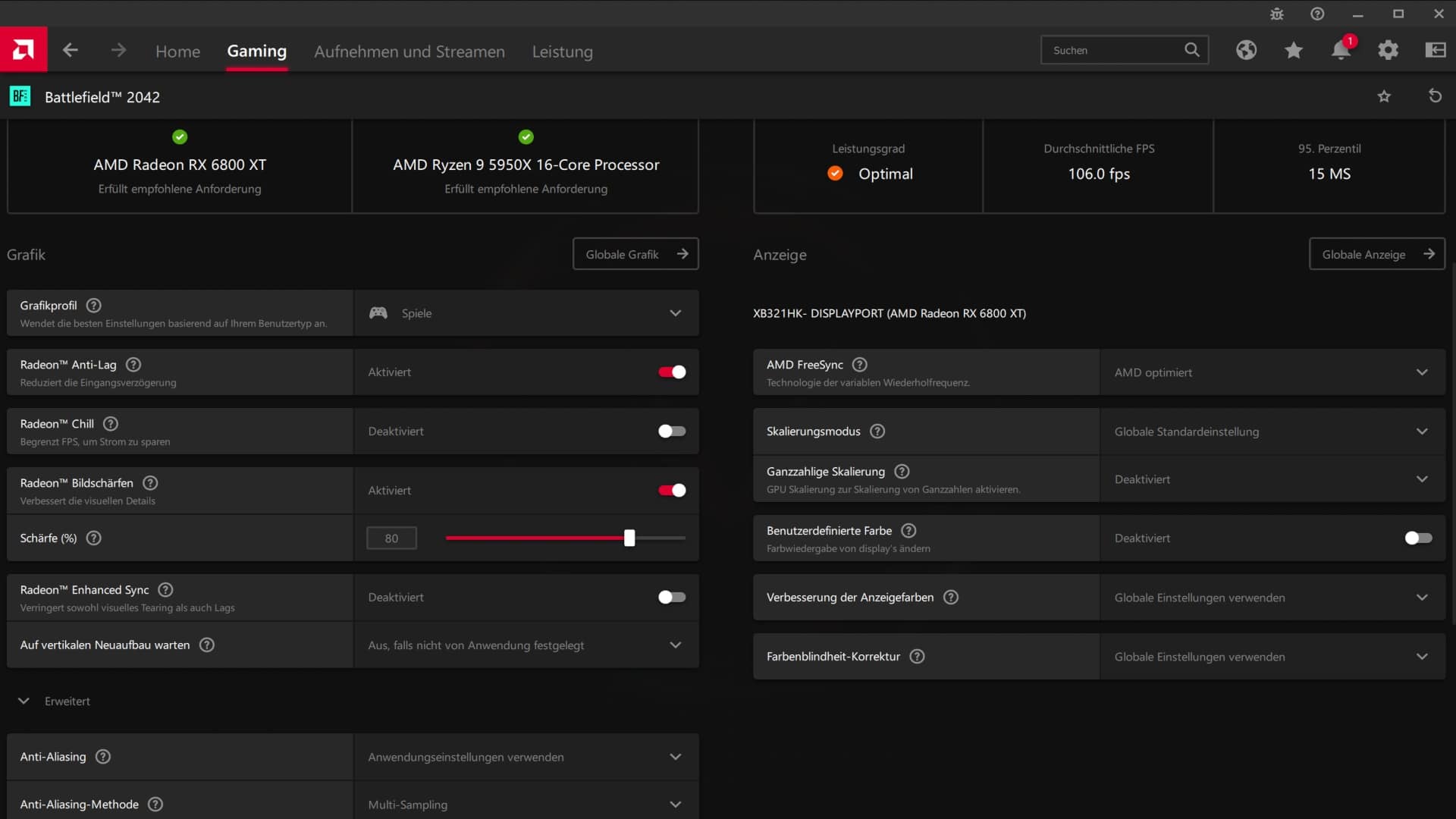
Task: Click the Schärfe value field 80
Action: click(391, 538)
